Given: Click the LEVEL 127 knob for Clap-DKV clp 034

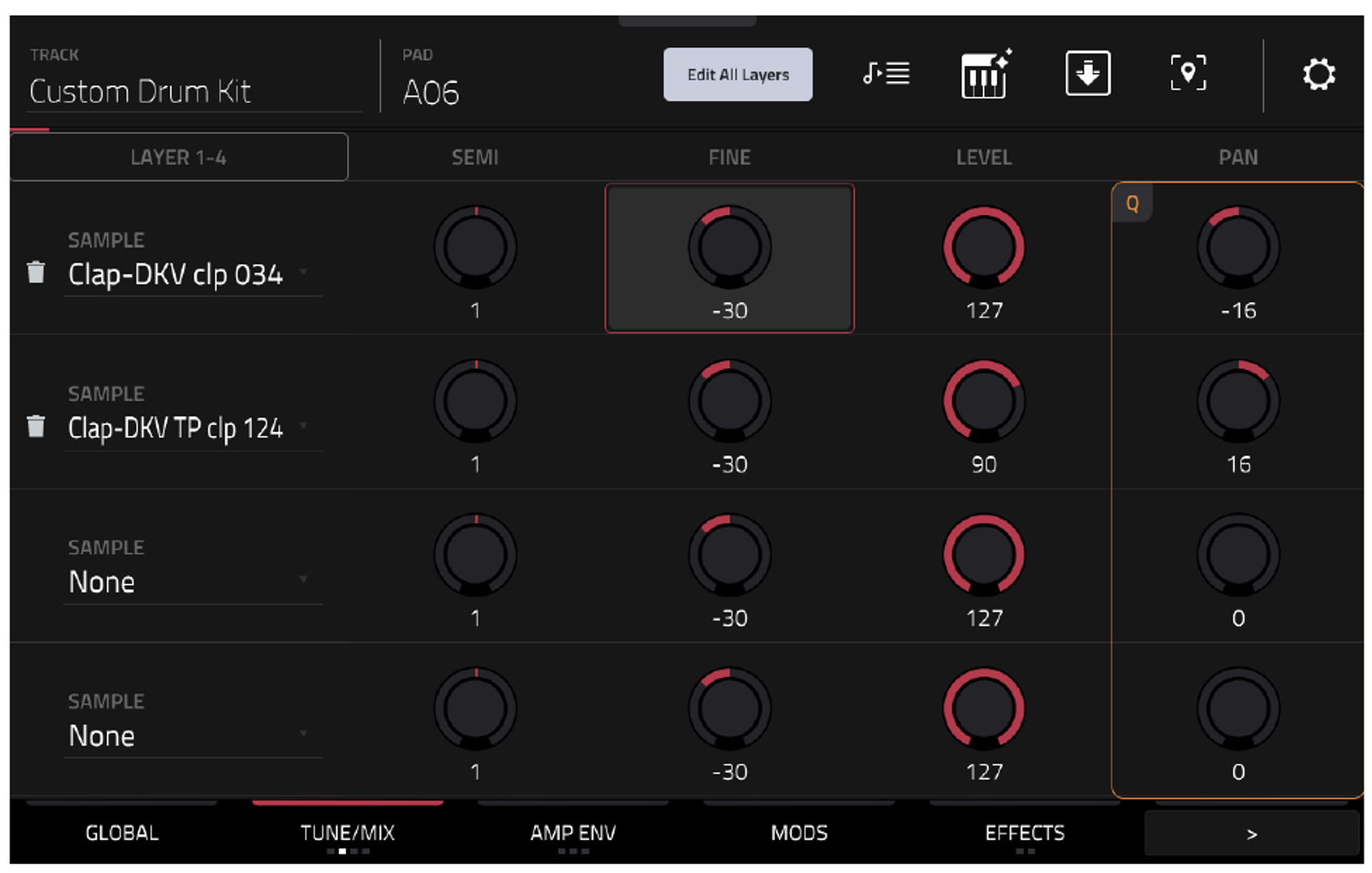Looking at the screenshot, I should [984, 247].
